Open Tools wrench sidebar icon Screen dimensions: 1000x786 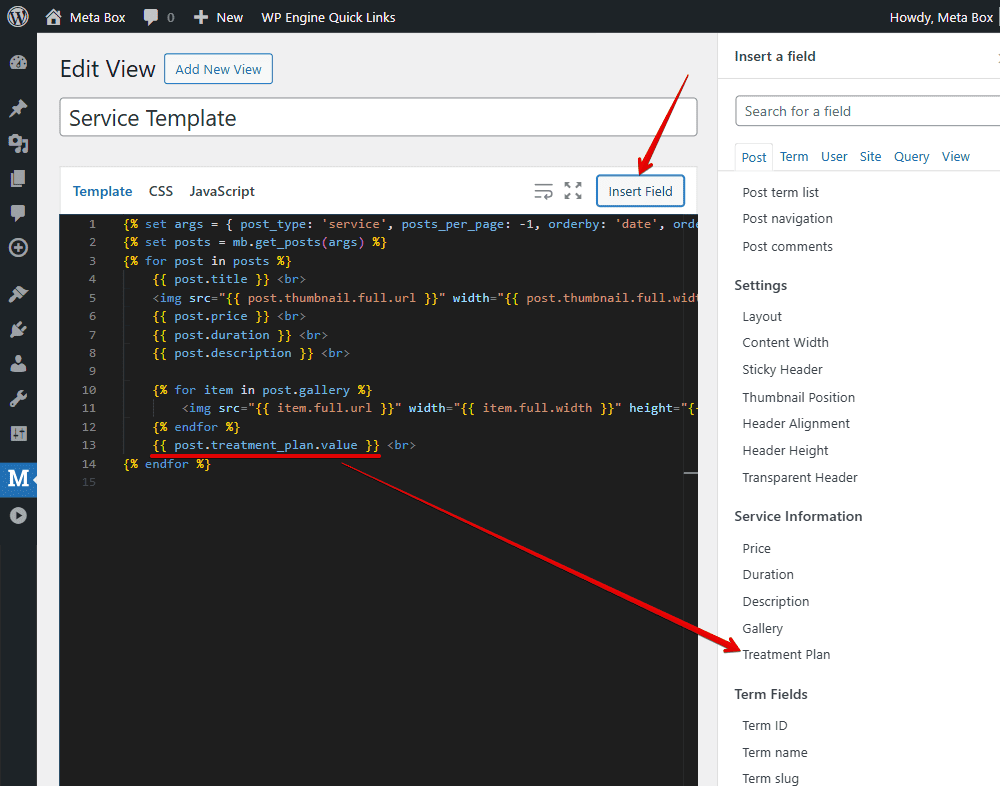point(18,399)
